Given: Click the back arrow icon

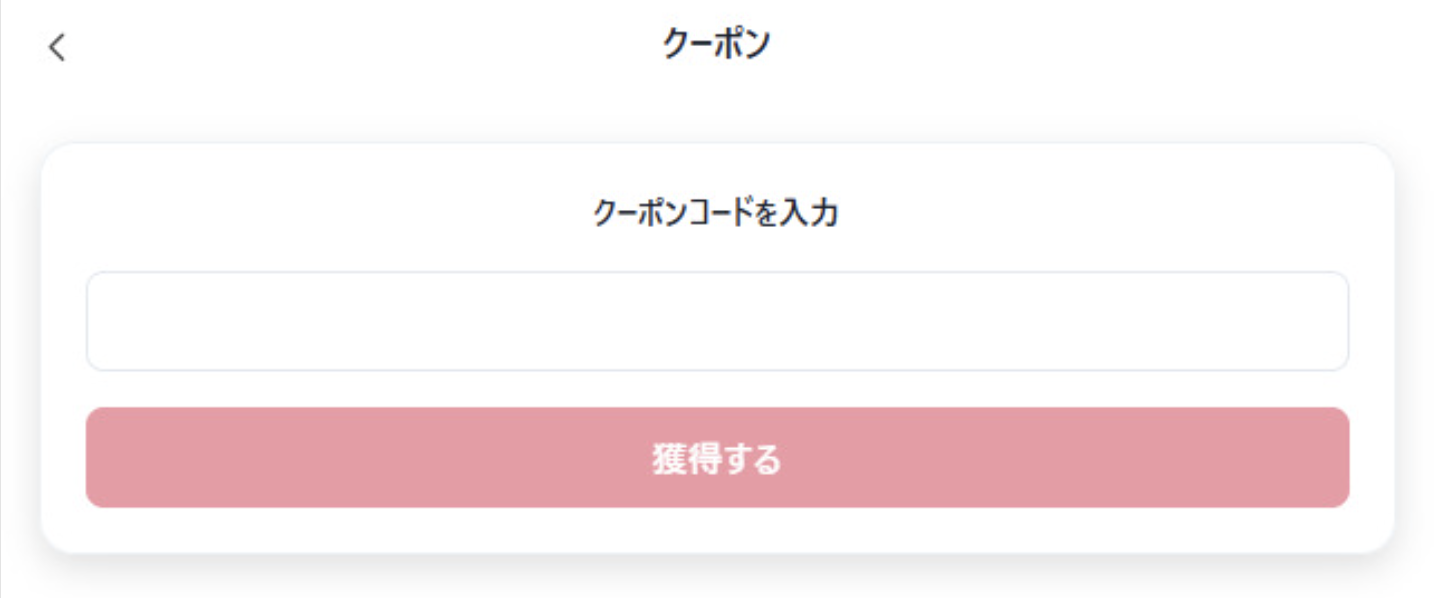Looking at the screenshot, I should tap(57, 47).
